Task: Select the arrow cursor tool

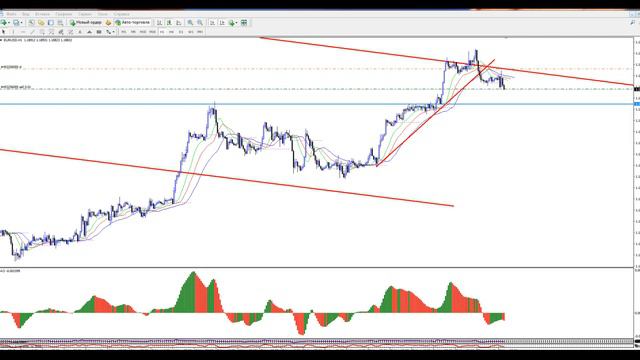Action: (x=3, y=32)
